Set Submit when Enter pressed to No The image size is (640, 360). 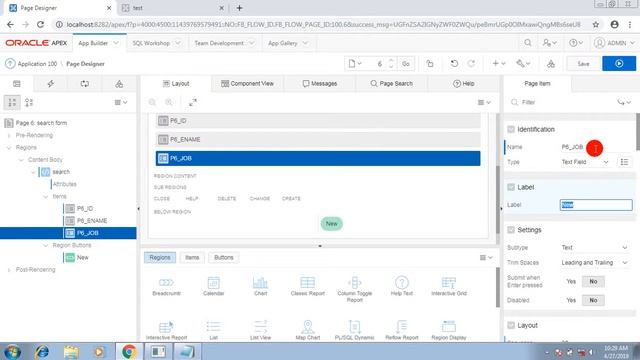coord(593,281)
